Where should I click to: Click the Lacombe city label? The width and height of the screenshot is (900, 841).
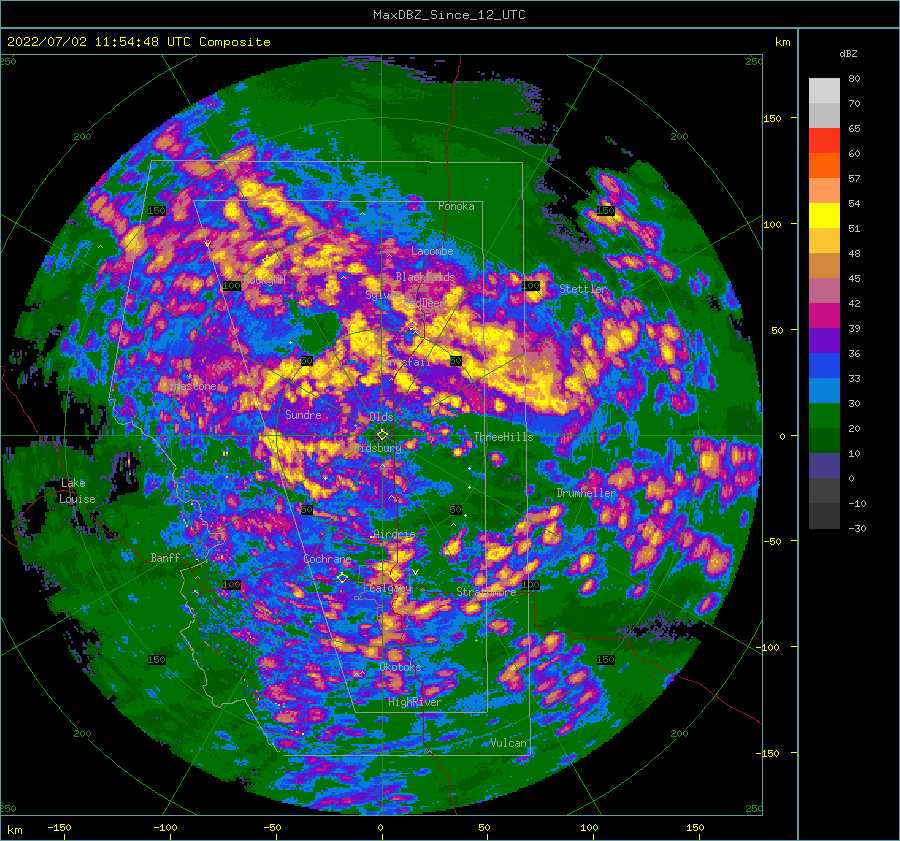coord(432,251)
